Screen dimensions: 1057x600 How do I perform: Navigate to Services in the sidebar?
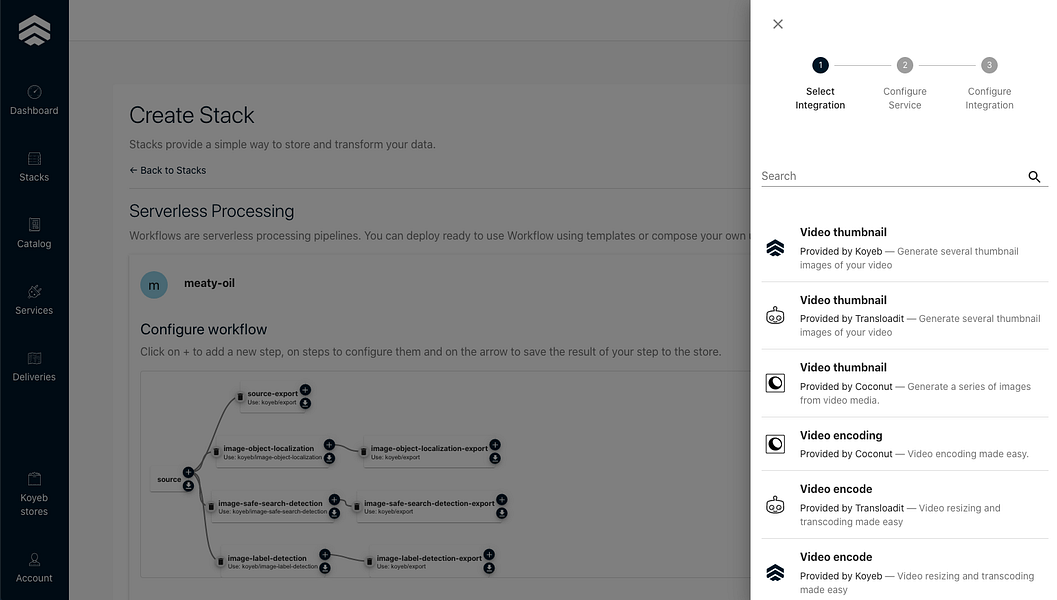point(34,299)
